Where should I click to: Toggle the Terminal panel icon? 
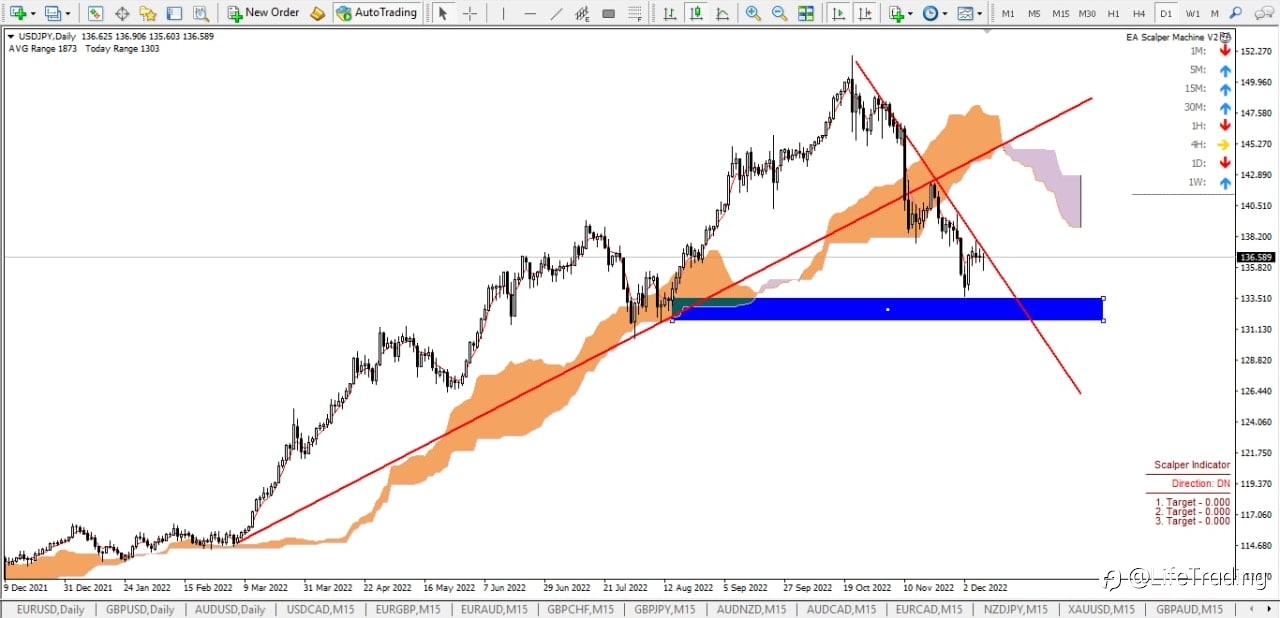point(174,13)
